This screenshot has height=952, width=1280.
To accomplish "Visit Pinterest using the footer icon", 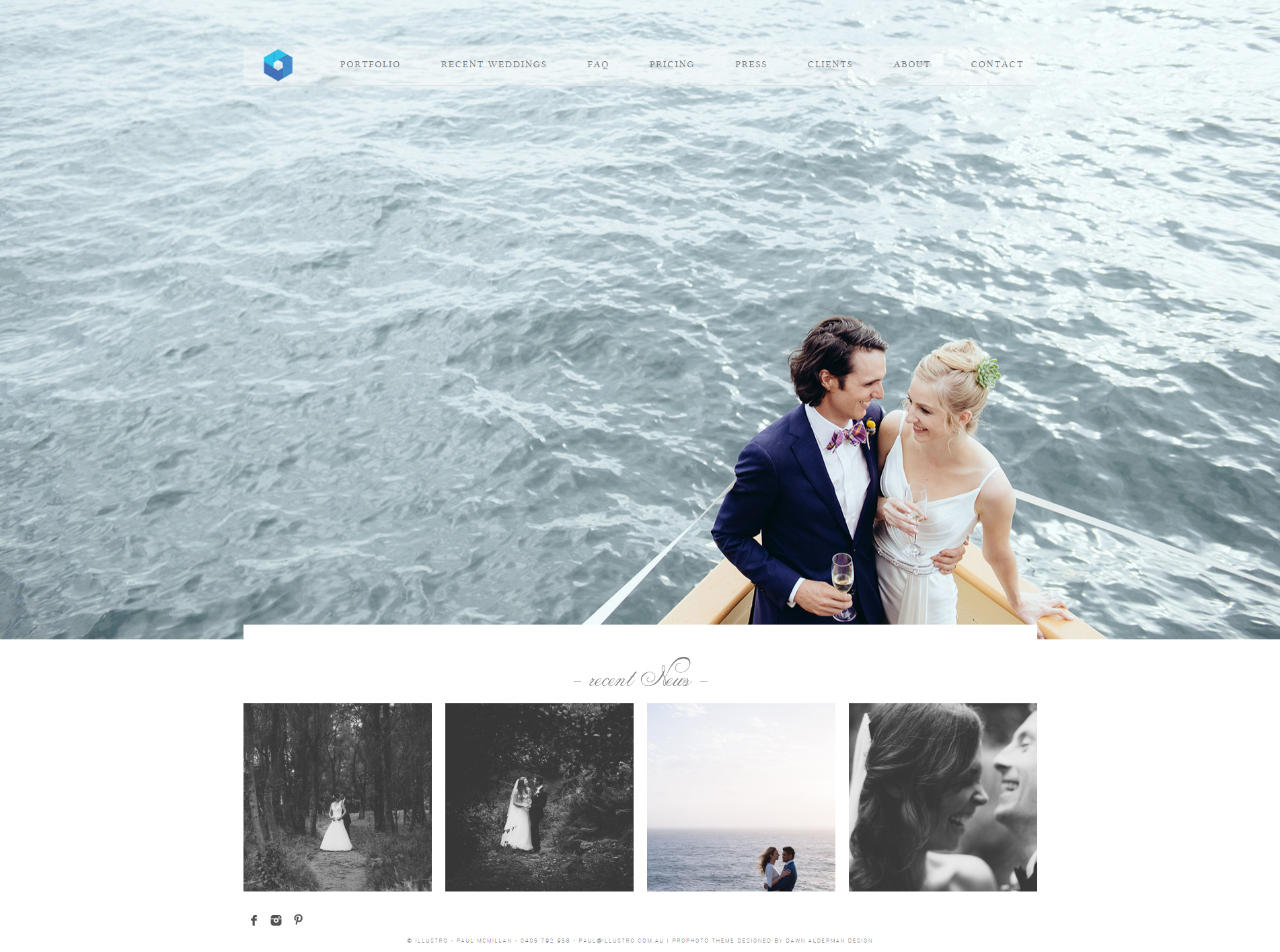I will [298, 919].
